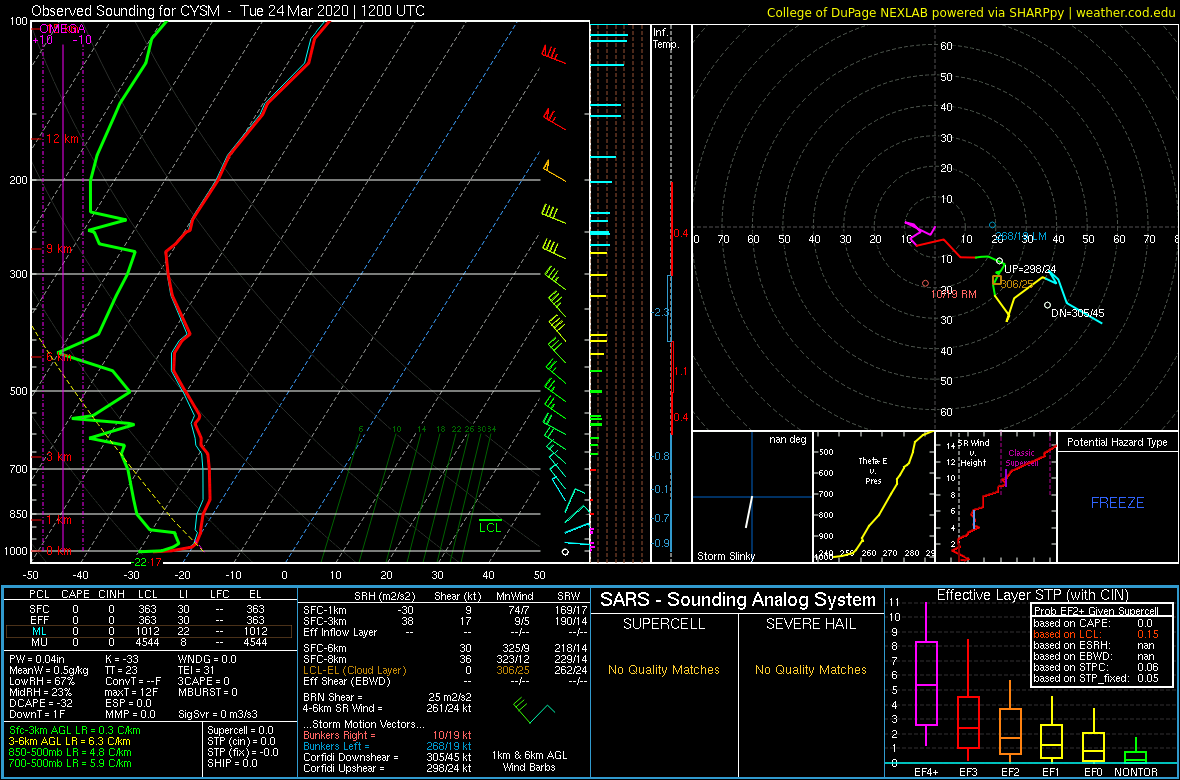This screenshot has width=1180, height=780.
Task: Click the SARS - Sounding Analog System heading
Action: [x=738, y=600]
